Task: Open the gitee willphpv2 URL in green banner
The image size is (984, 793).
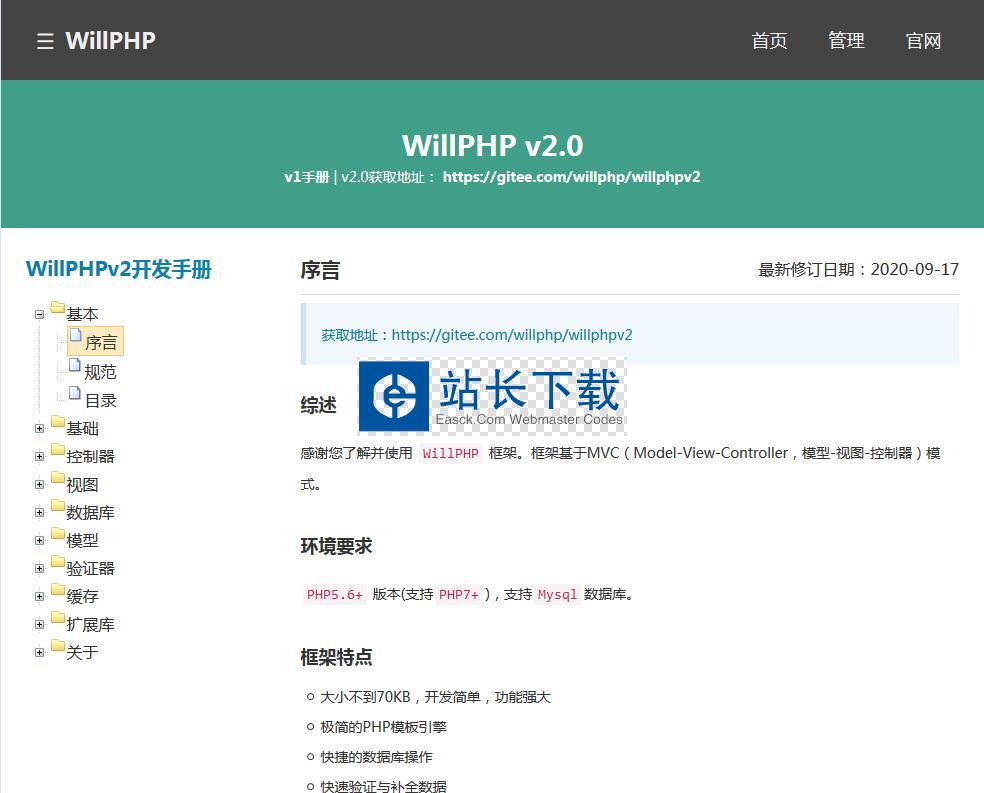Action: (571, 177)
